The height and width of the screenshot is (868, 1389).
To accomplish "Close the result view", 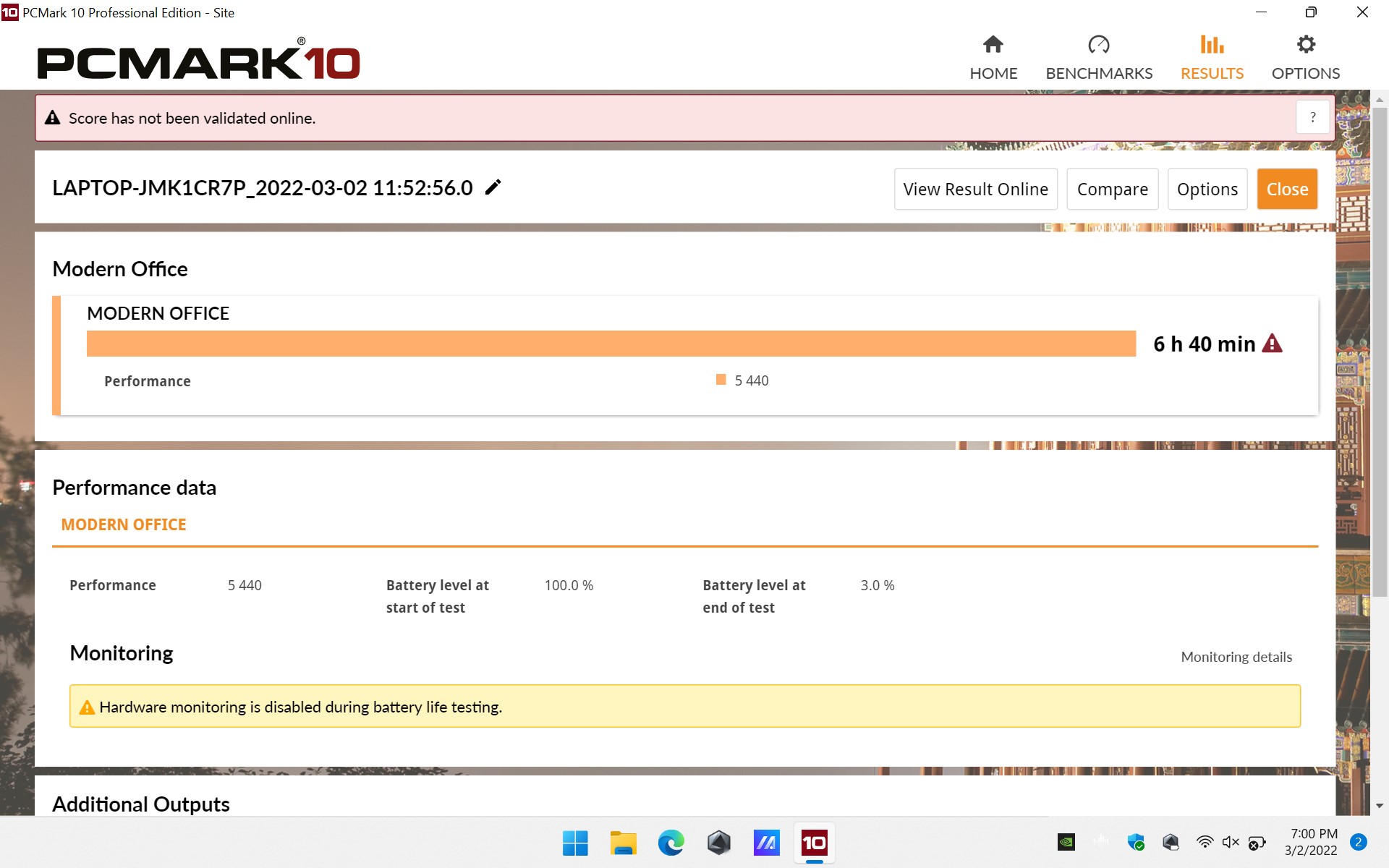I will [x=1287, y=190].
